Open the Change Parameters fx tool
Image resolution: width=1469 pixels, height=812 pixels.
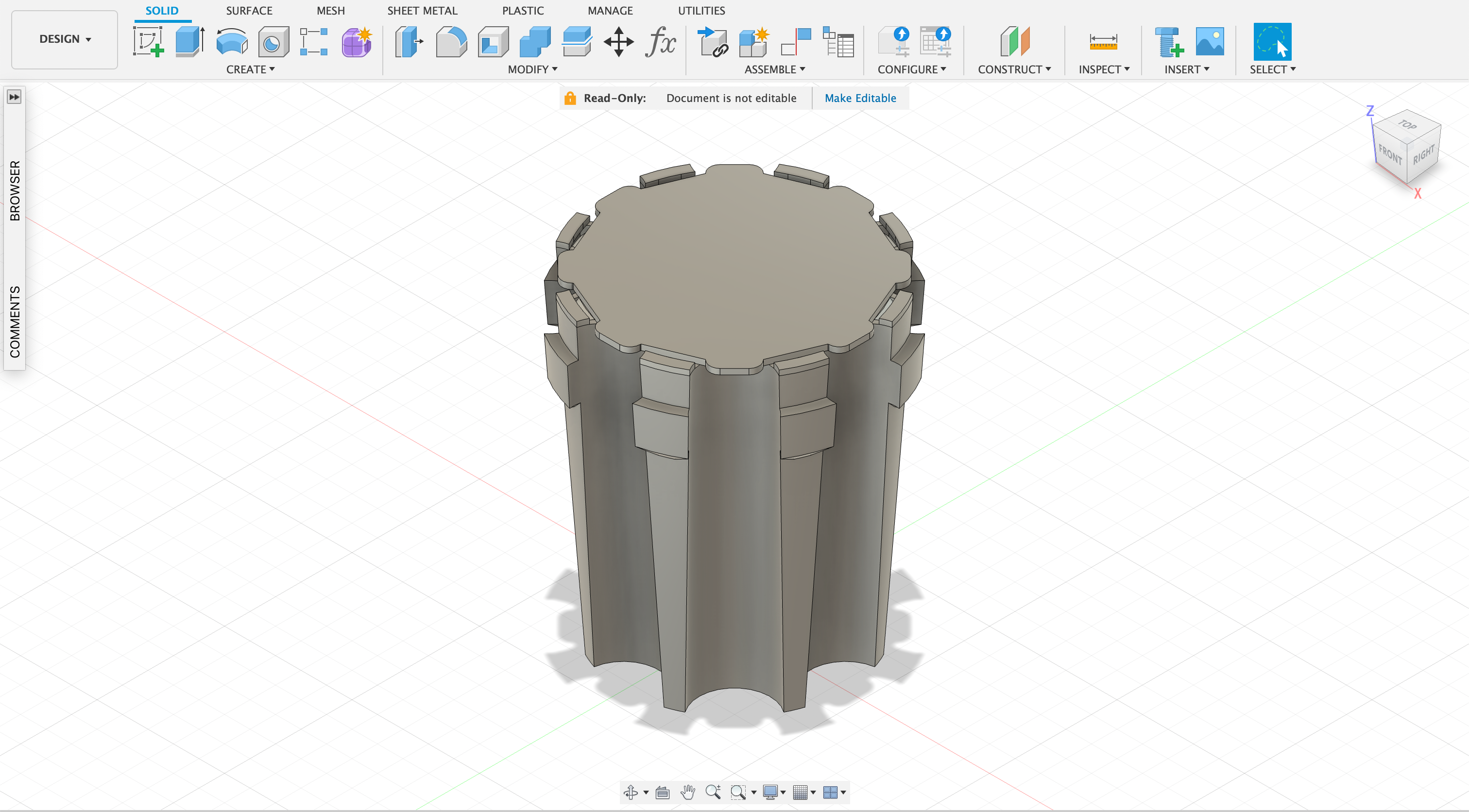[660, 42]
